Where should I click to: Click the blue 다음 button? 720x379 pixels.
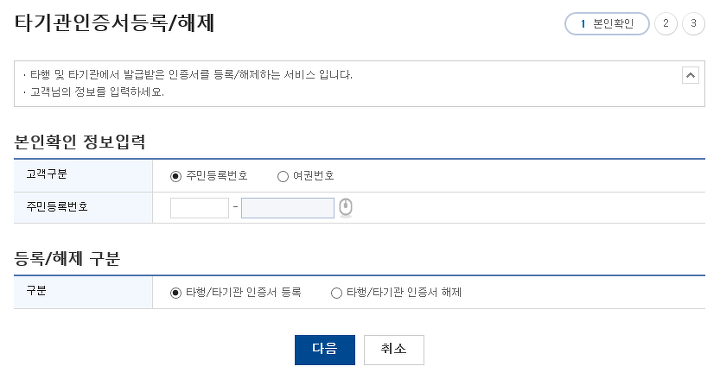click(x=325, y=350)
